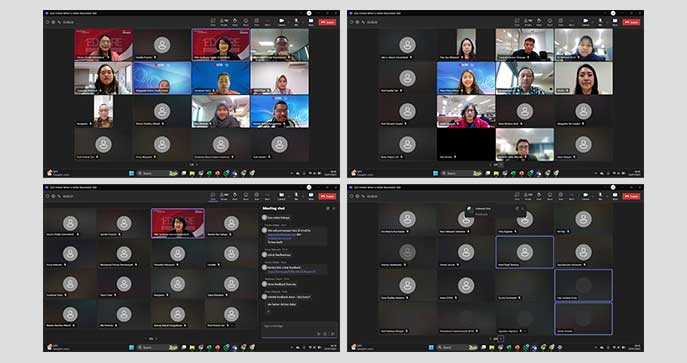
Task: Open the highlighted Chat toolbar button beside Meeting chat
Action: coord(212,196)
